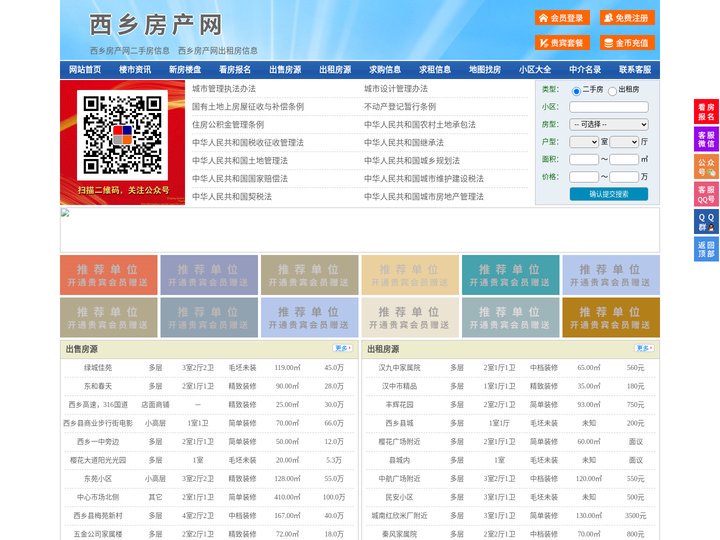This screenshot has height=540, width=720.
Task: Click the golden-brown 推荐单位 banner tile
Action: pyautogui.click(x=611, y=317)
